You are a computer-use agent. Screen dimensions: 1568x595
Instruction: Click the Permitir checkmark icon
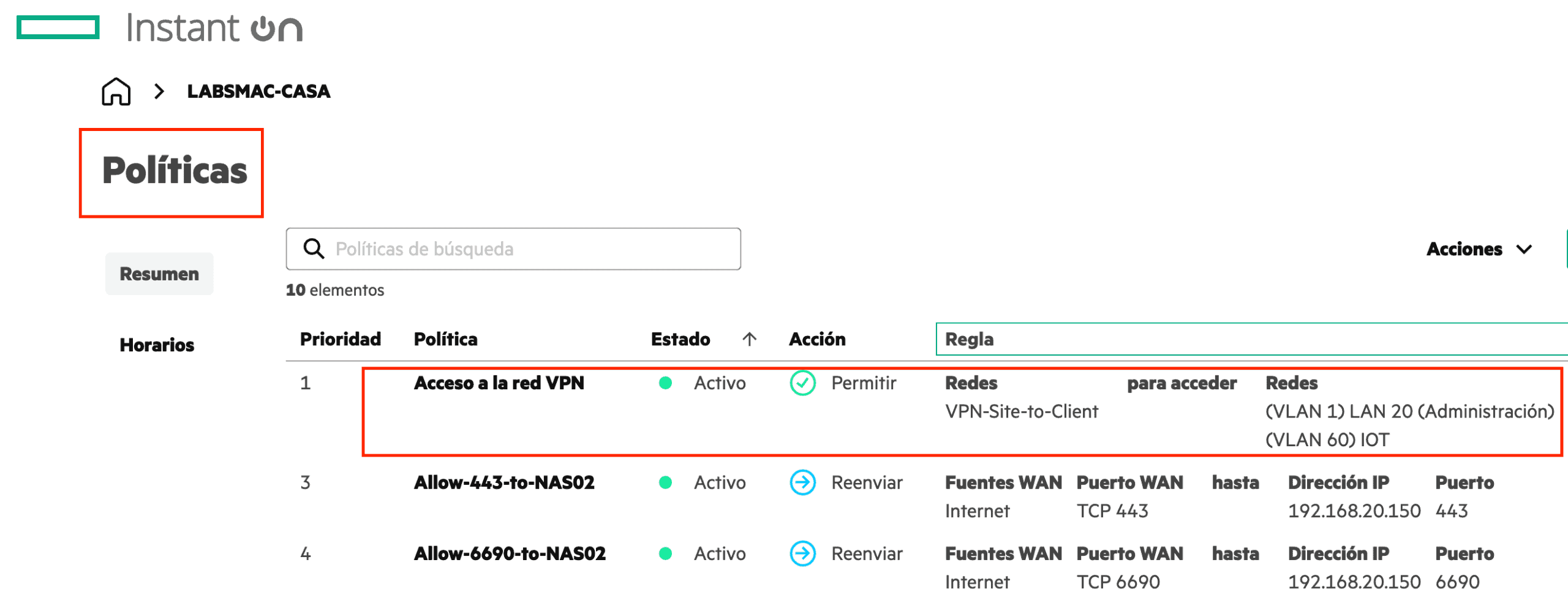pyautogui.click(x=802, y=383)
